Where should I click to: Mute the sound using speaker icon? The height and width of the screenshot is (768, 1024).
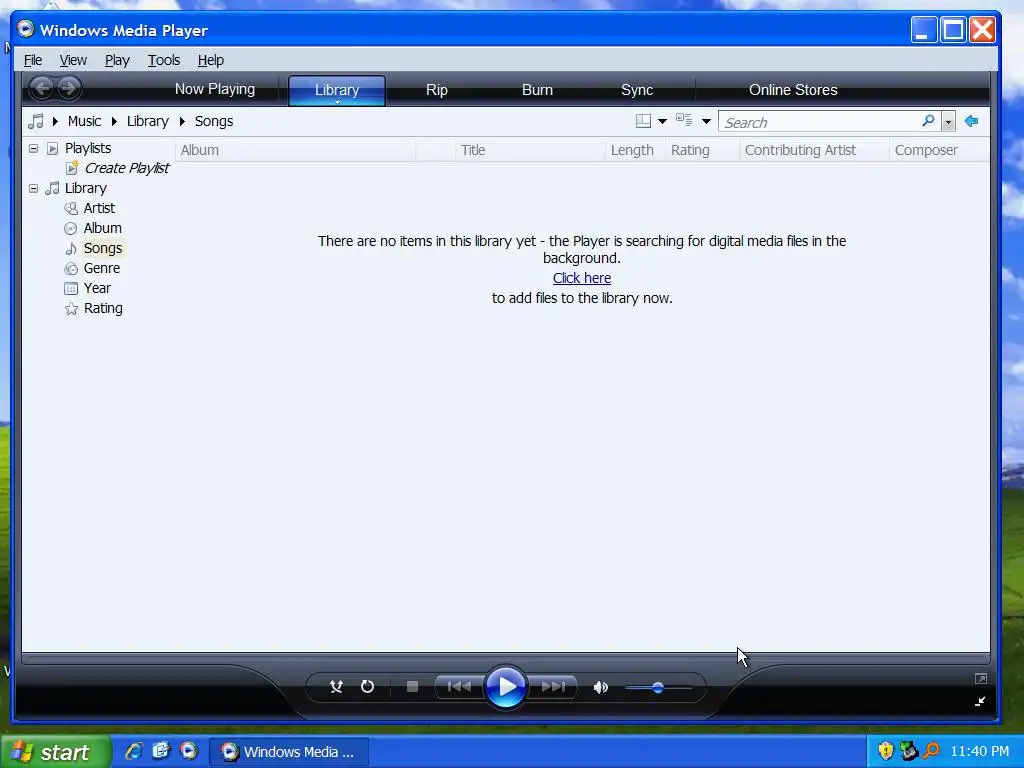(601, 687)
